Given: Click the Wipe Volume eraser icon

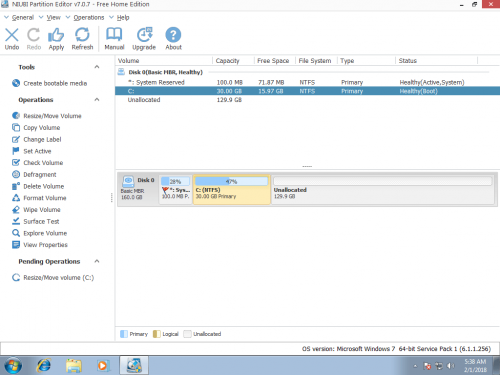Looking at the screenshot, I should [16, 210].
